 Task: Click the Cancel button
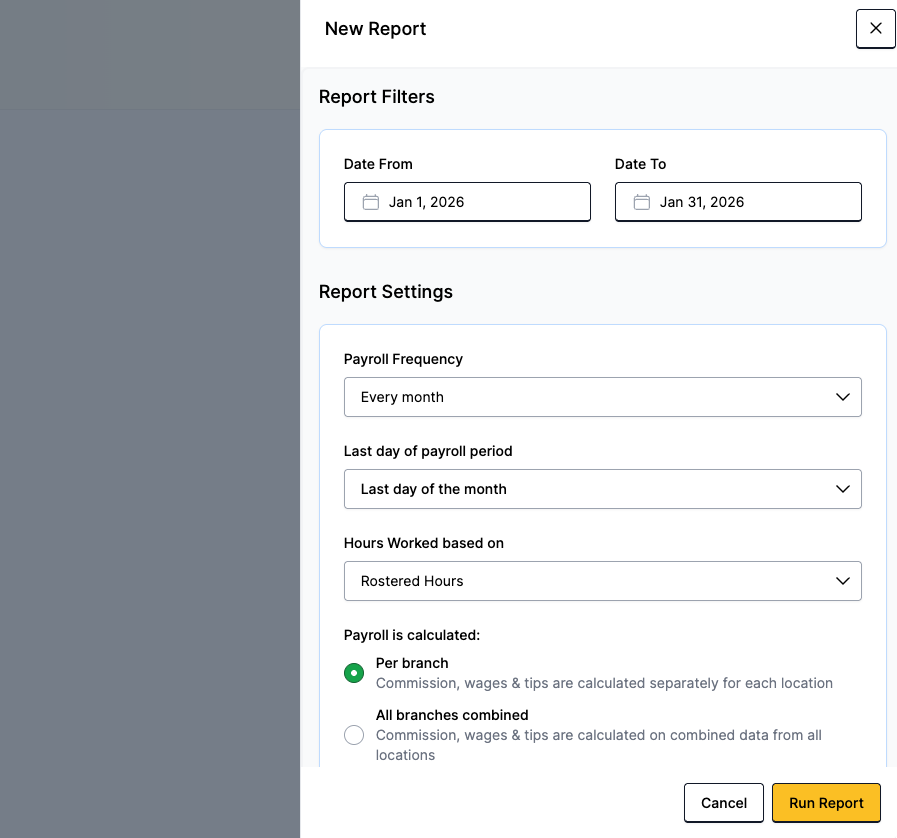click(723, 803)
